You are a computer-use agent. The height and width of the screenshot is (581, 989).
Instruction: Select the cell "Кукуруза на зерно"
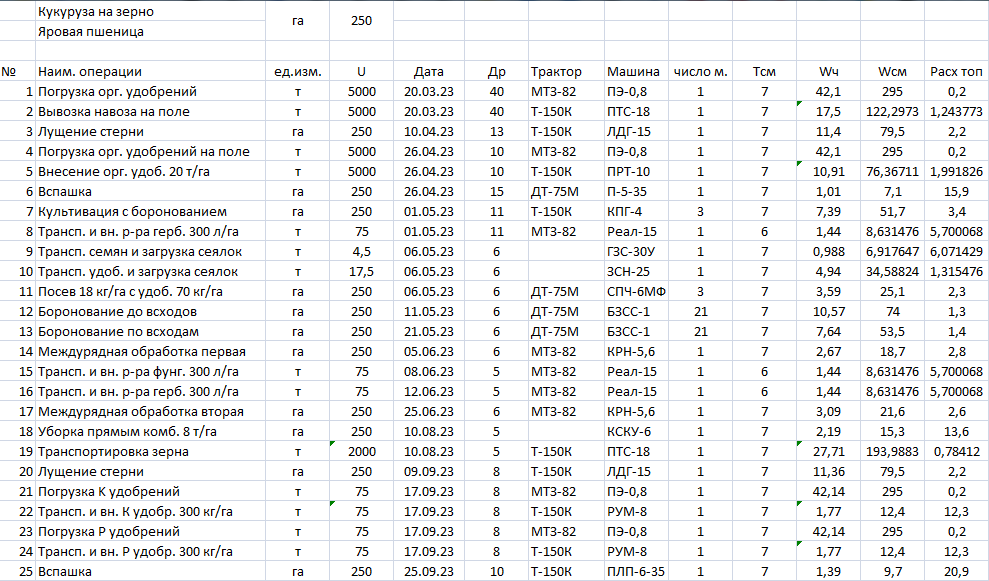click(150, 11)
